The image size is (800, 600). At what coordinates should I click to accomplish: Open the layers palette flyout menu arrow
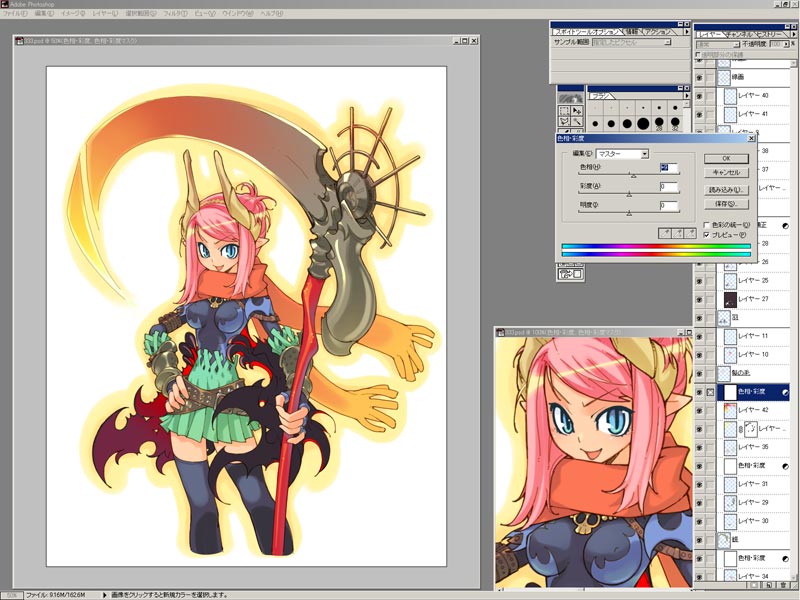pos(794,34)
